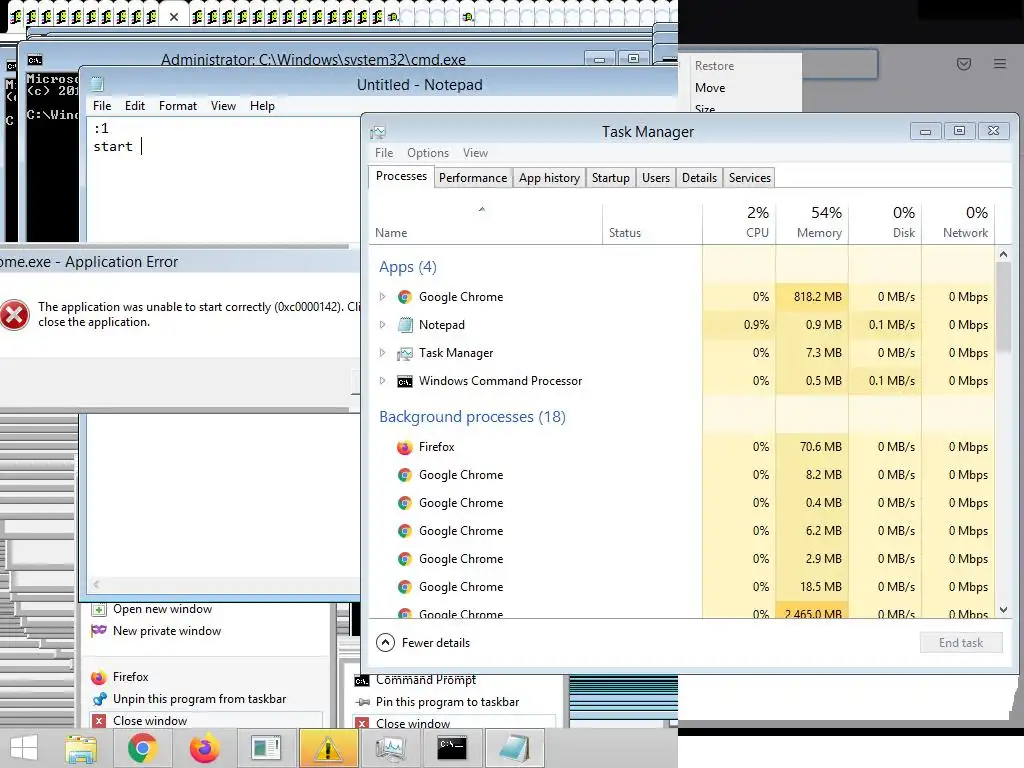Click the Status column header

point(652,223)
